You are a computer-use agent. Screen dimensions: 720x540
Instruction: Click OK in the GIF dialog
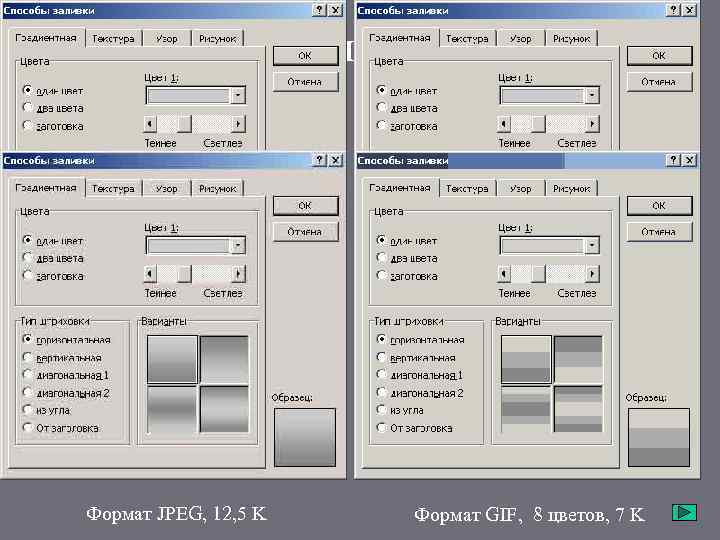tap(659, 206)
